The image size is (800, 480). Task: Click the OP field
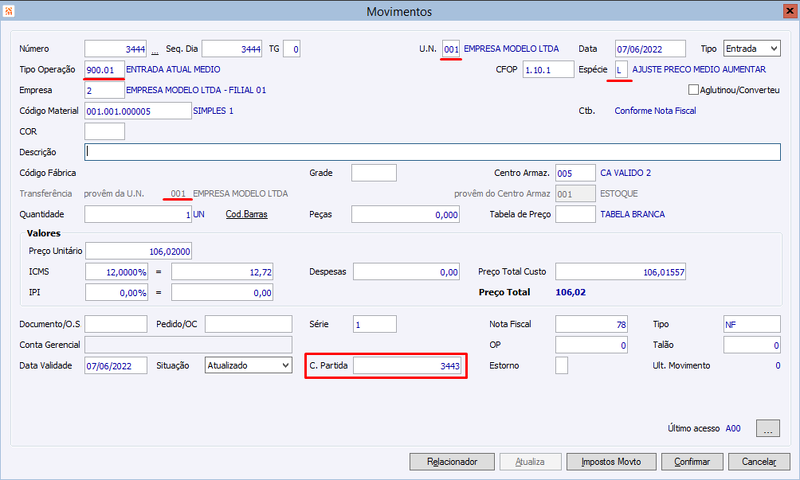[x=591, y=345]
